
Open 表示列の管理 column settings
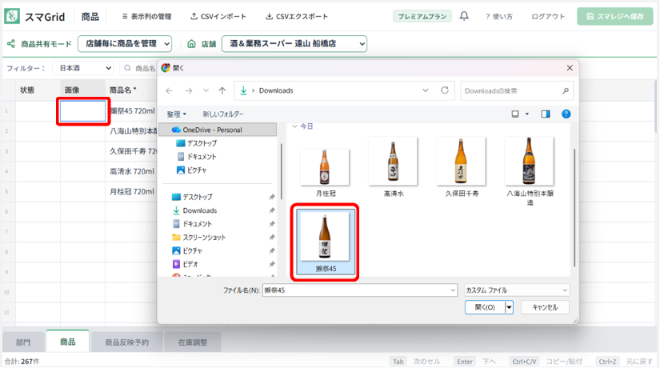pyautogui.click(x=146, y=16)
